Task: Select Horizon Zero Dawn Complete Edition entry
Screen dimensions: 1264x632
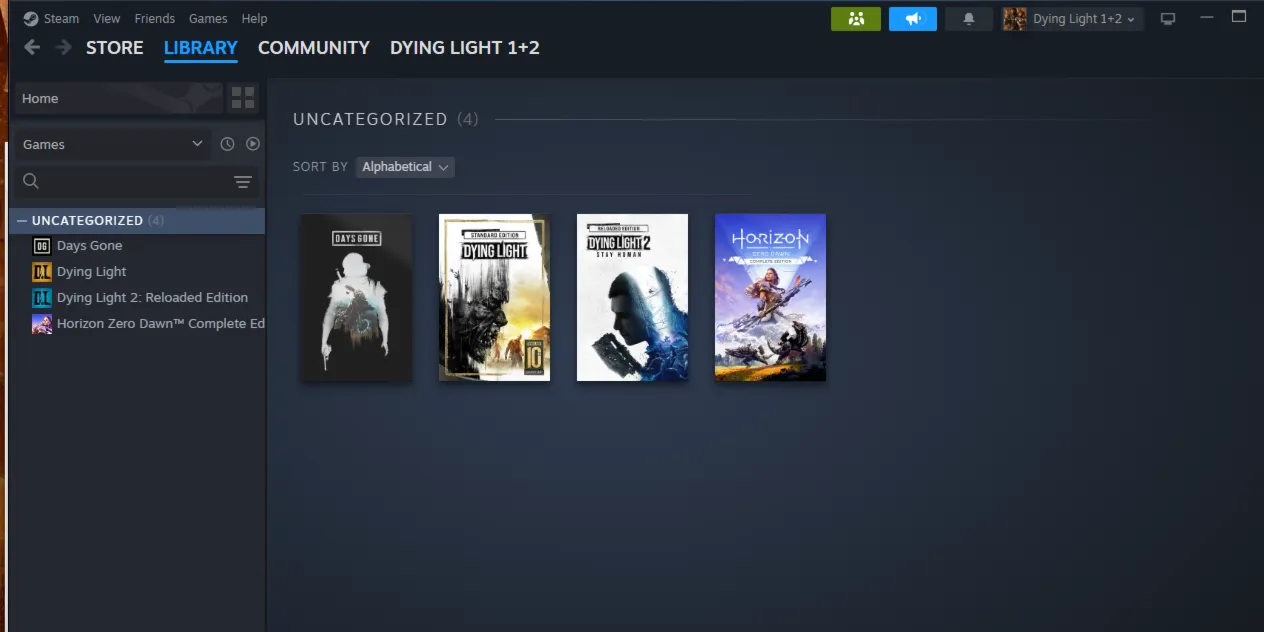Action: (x=160, y=324)
